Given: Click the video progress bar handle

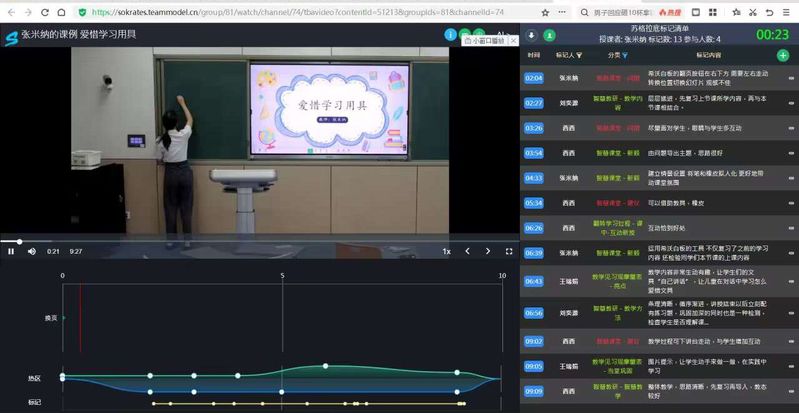Looking at the screenshot, I should pyautogui.click(x=18, y=241).
